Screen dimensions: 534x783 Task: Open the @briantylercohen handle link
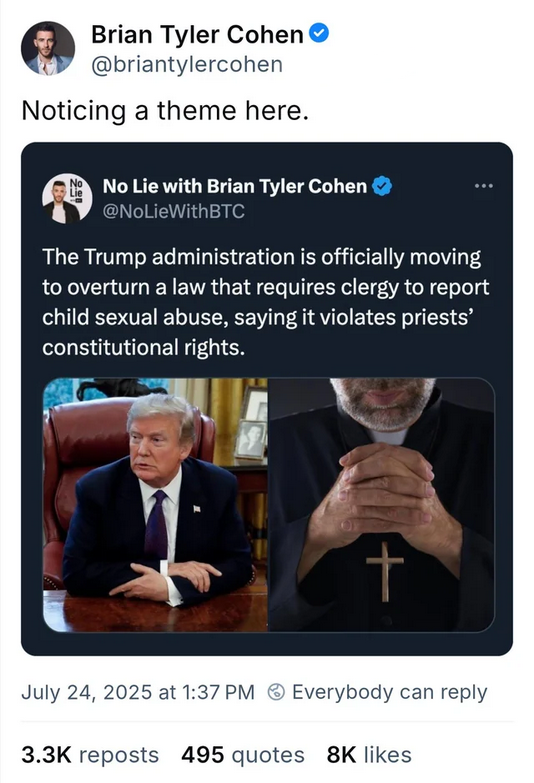(x=187, y=64)
